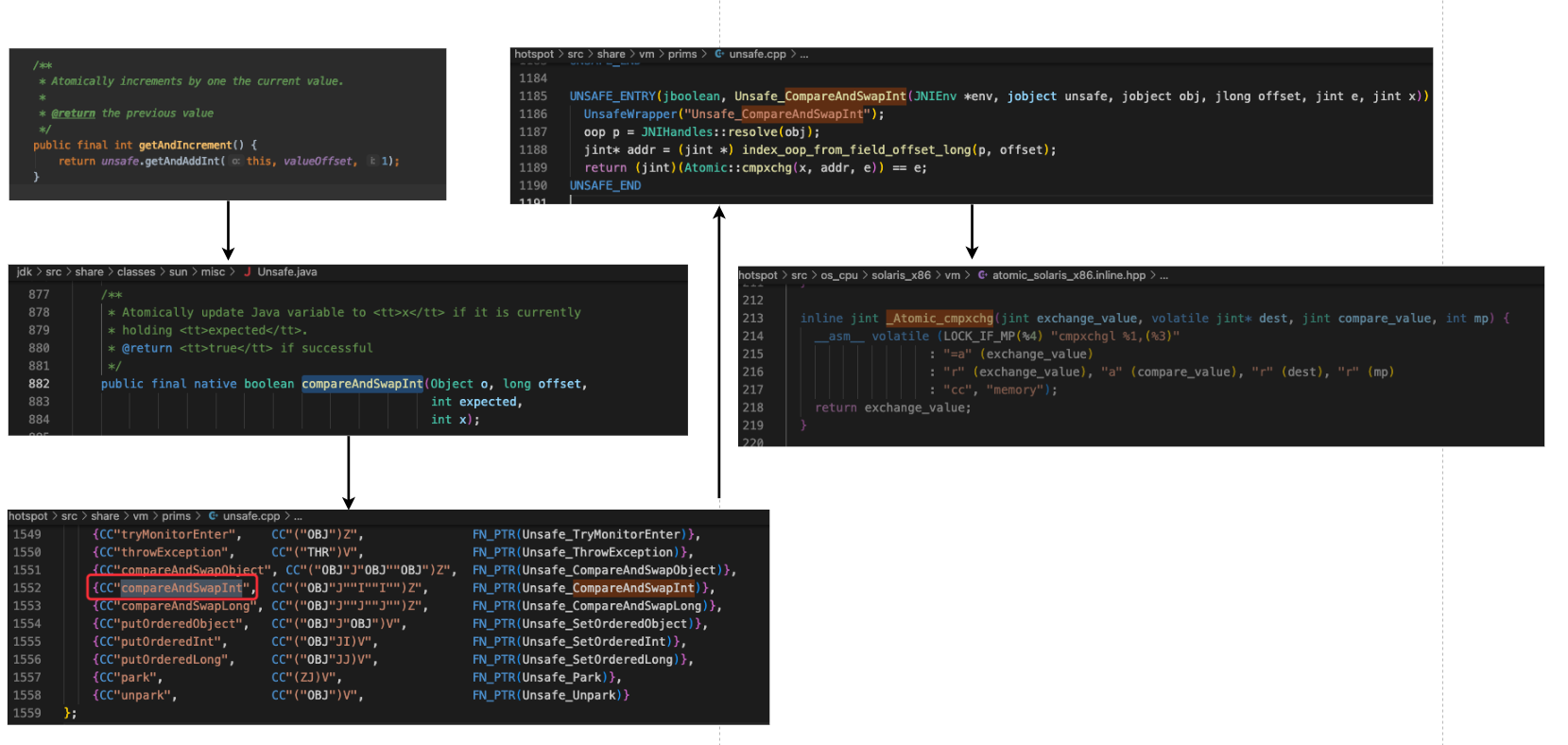The width and height of the screenshot is (1568, 745).
Task: Select the "jdk" breadcrumb item
Action: [25, 272]
